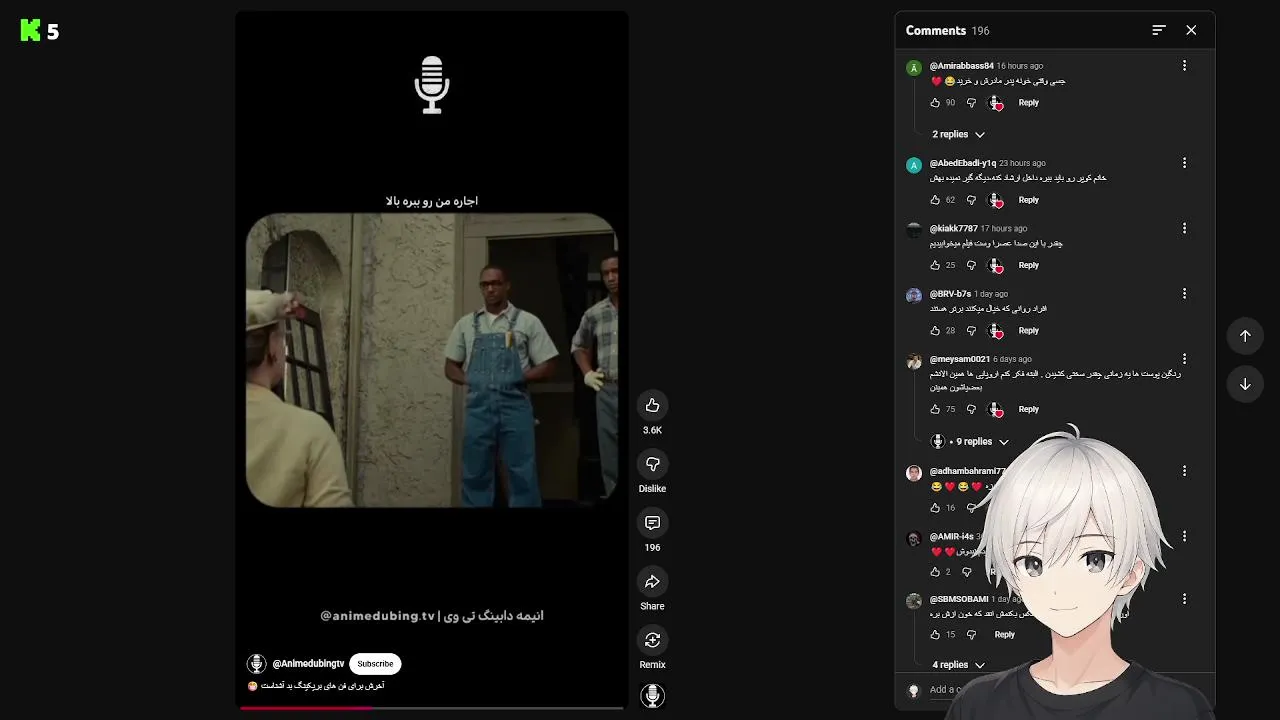Dislike the @Amirabbass84 comment
This screenshot has width=1280, height=720.
[970, 103]
